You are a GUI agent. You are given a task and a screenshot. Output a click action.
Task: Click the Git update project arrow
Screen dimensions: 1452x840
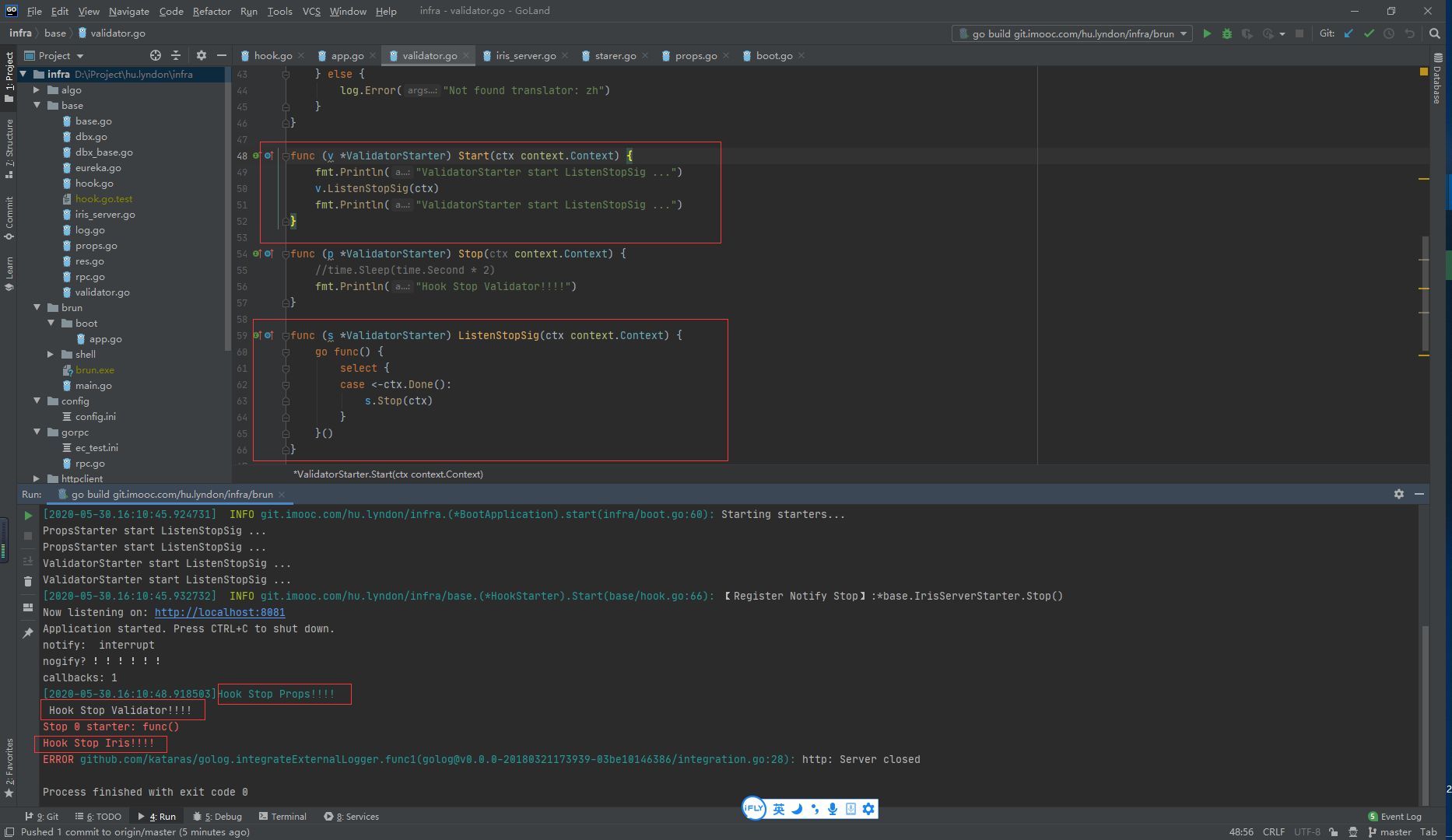(x=1349, y=33)
